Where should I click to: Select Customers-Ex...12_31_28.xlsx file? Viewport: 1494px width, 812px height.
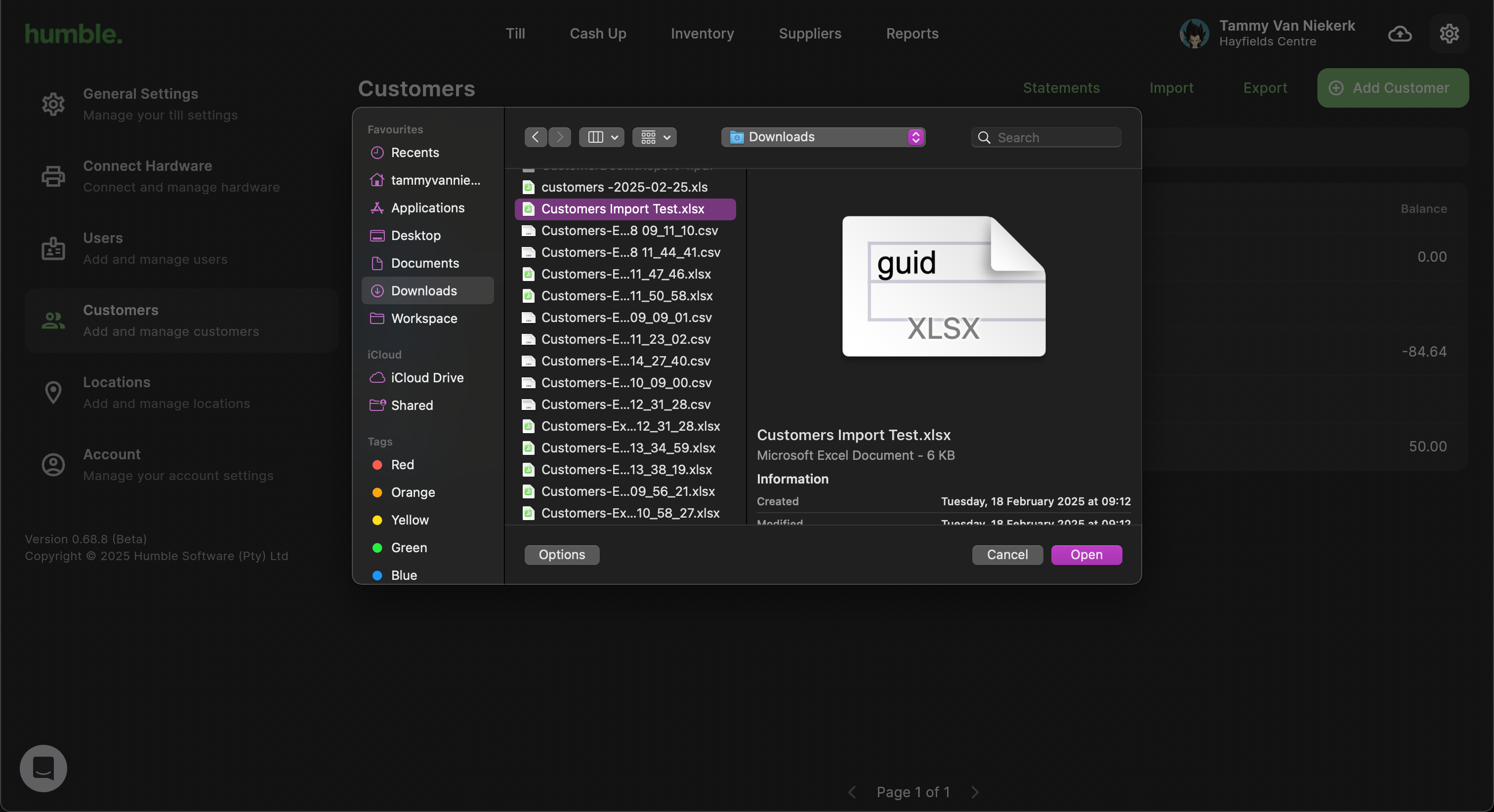[625, 426]
